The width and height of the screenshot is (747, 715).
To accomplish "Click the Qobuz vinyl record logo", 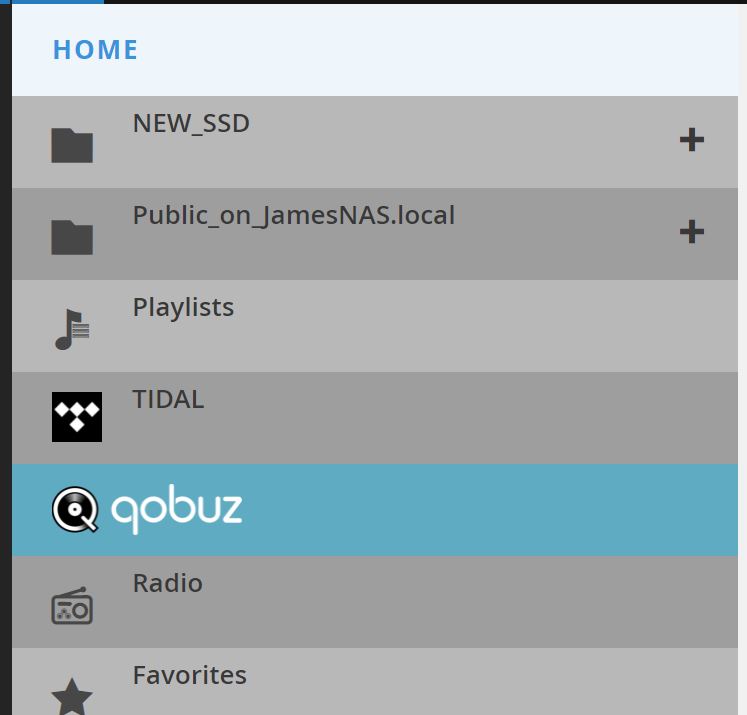I will point(75,509).
